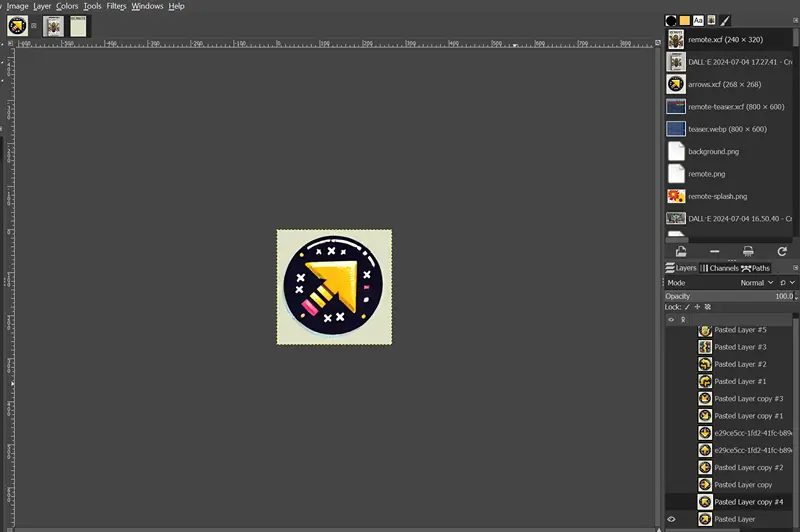
Task: Select remote-splash.png history entry
Action: [729, 197]
